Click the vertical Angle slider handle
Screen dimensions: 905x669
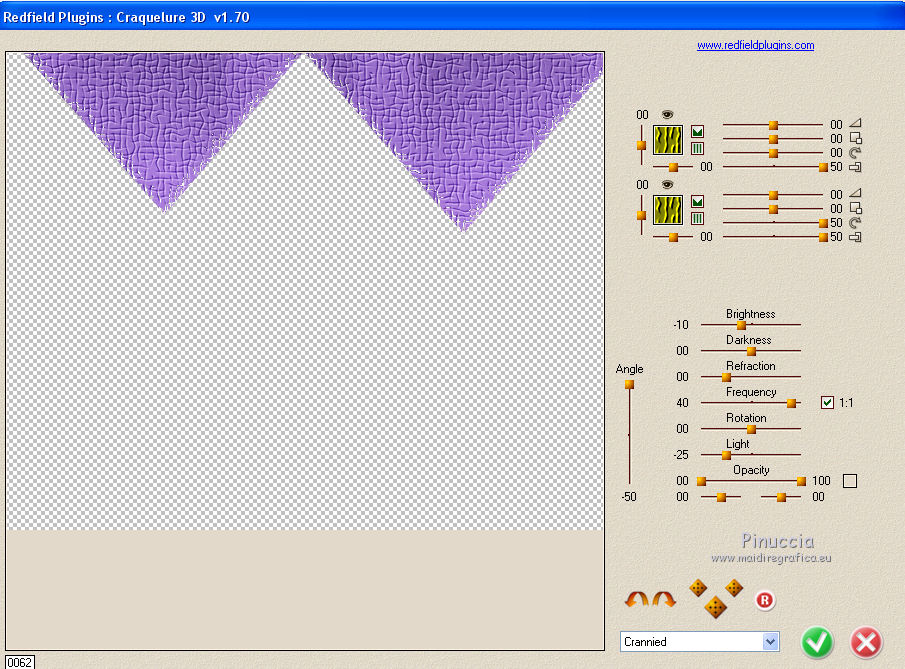click(x=630, y=384)
